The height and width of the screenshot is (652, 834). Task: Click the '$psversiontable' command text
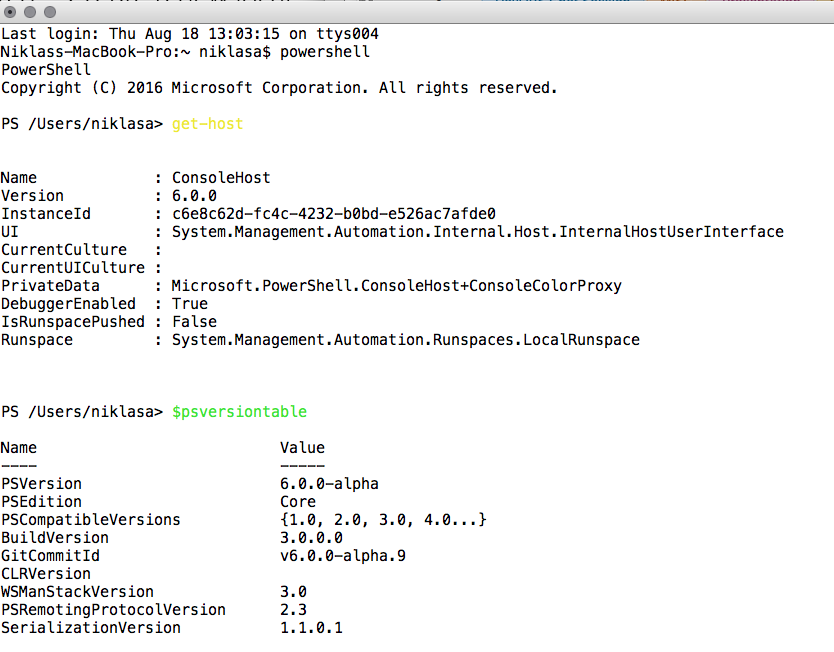[239, 412]
